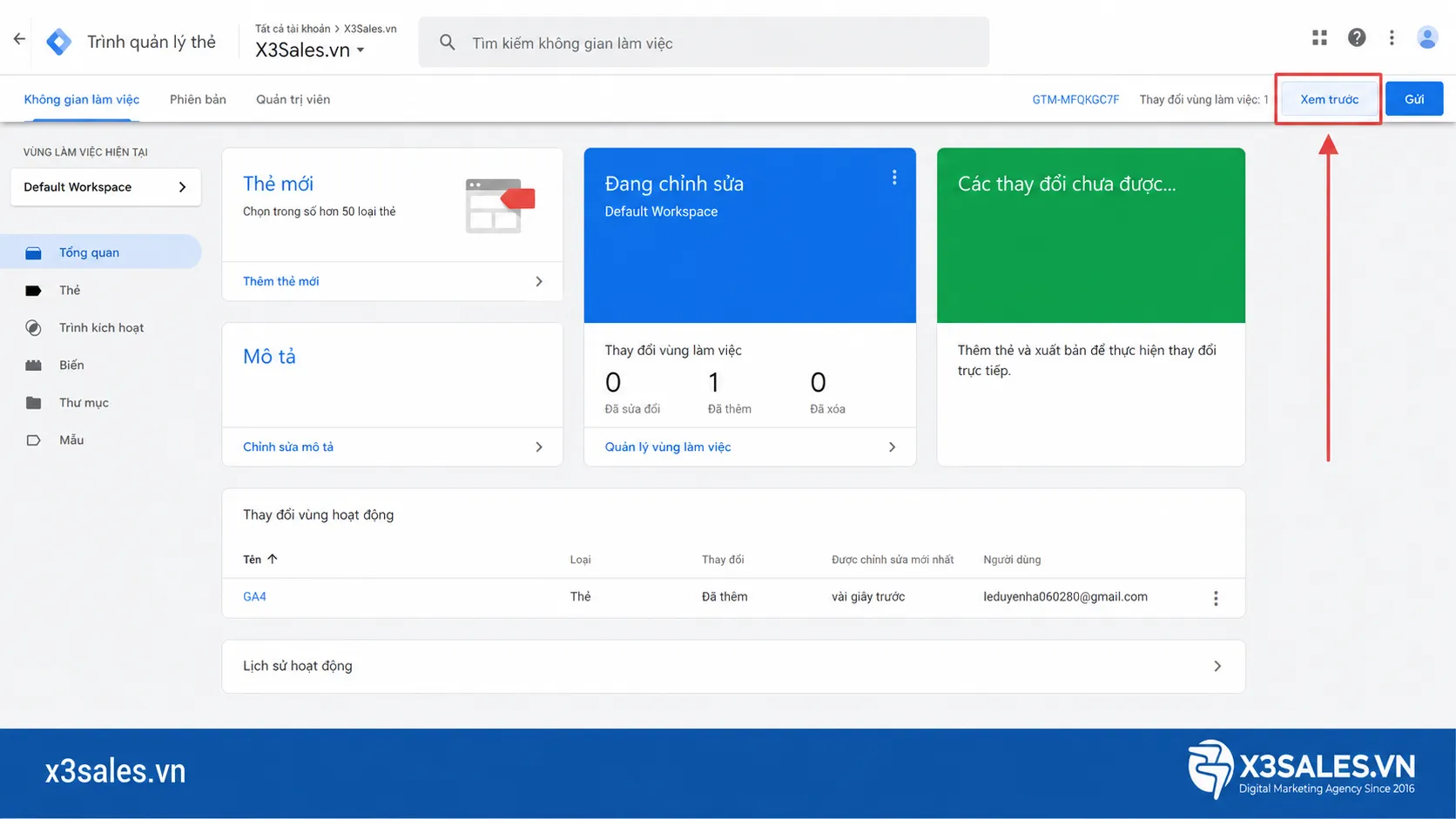1456x819 pixels.
Task: Switch to the Quản trị viên tab
Action: [293, 99]
